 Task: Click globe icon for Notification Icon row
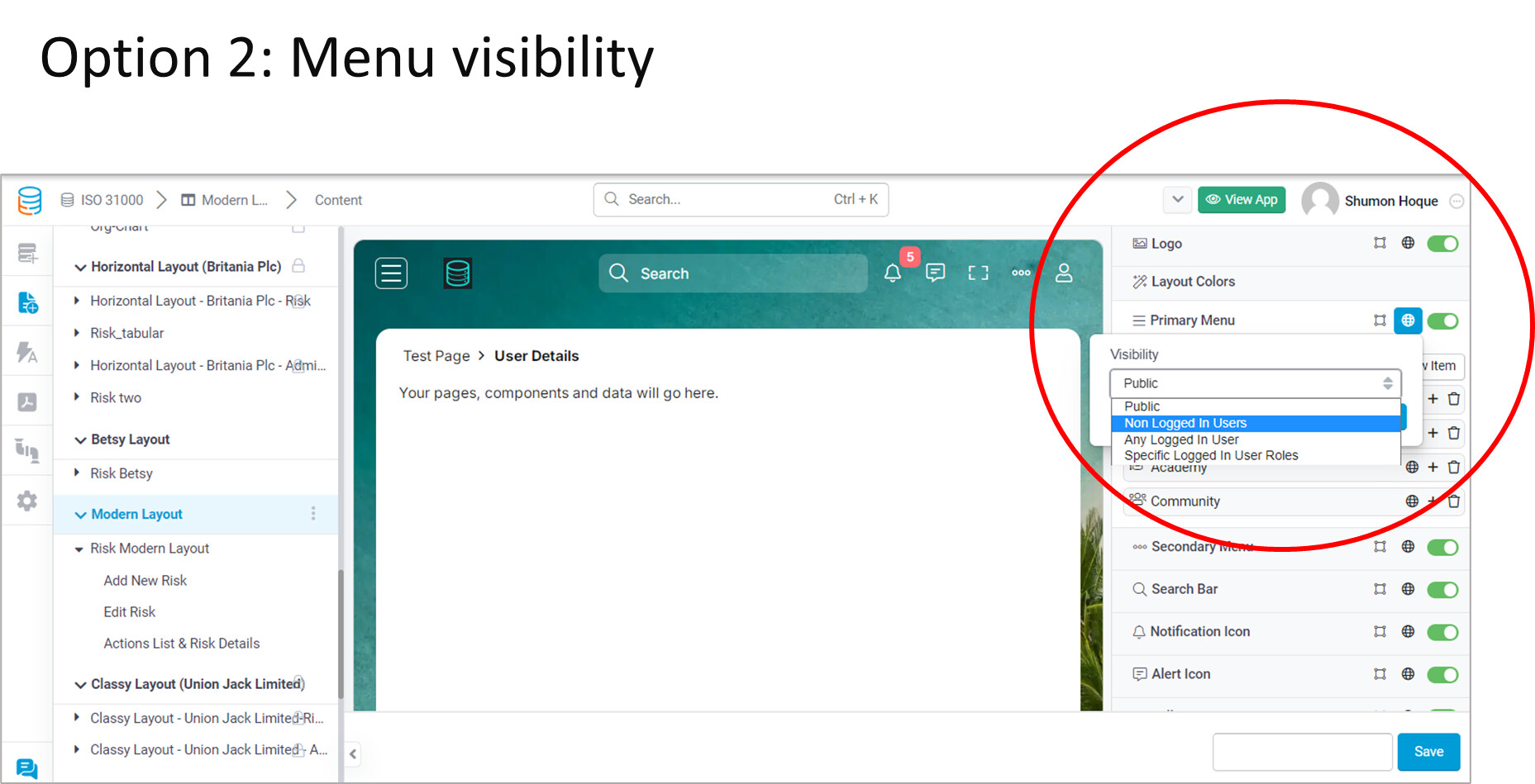1408,631
